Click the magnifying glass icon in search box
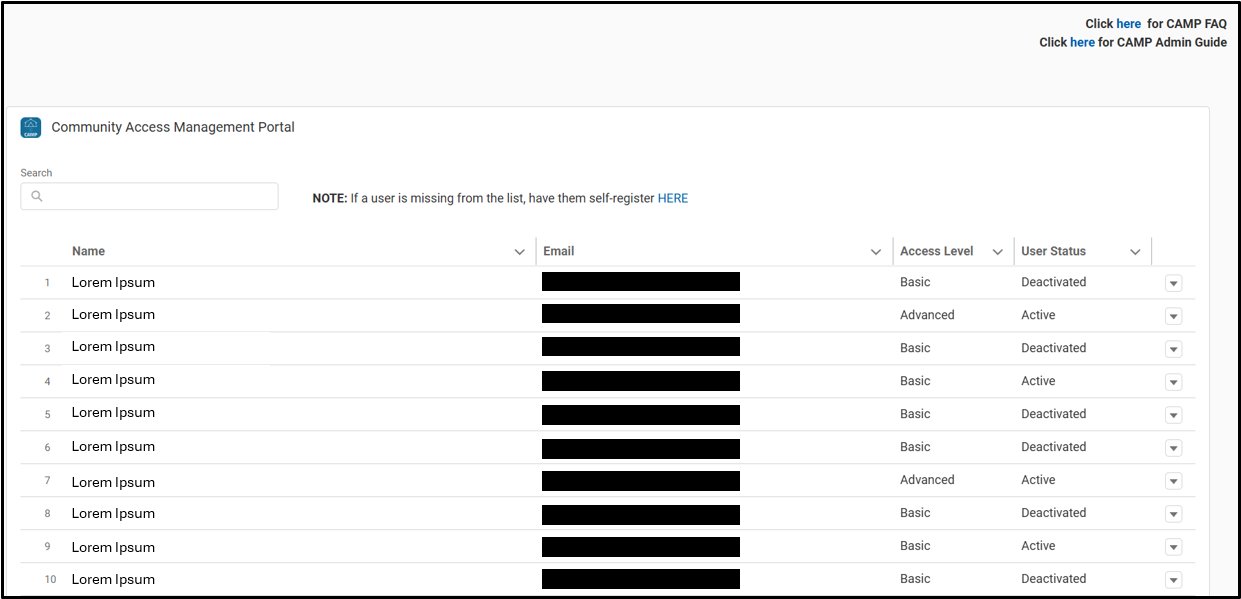Viewport: 1241px width, 599px height. (37, 196)
